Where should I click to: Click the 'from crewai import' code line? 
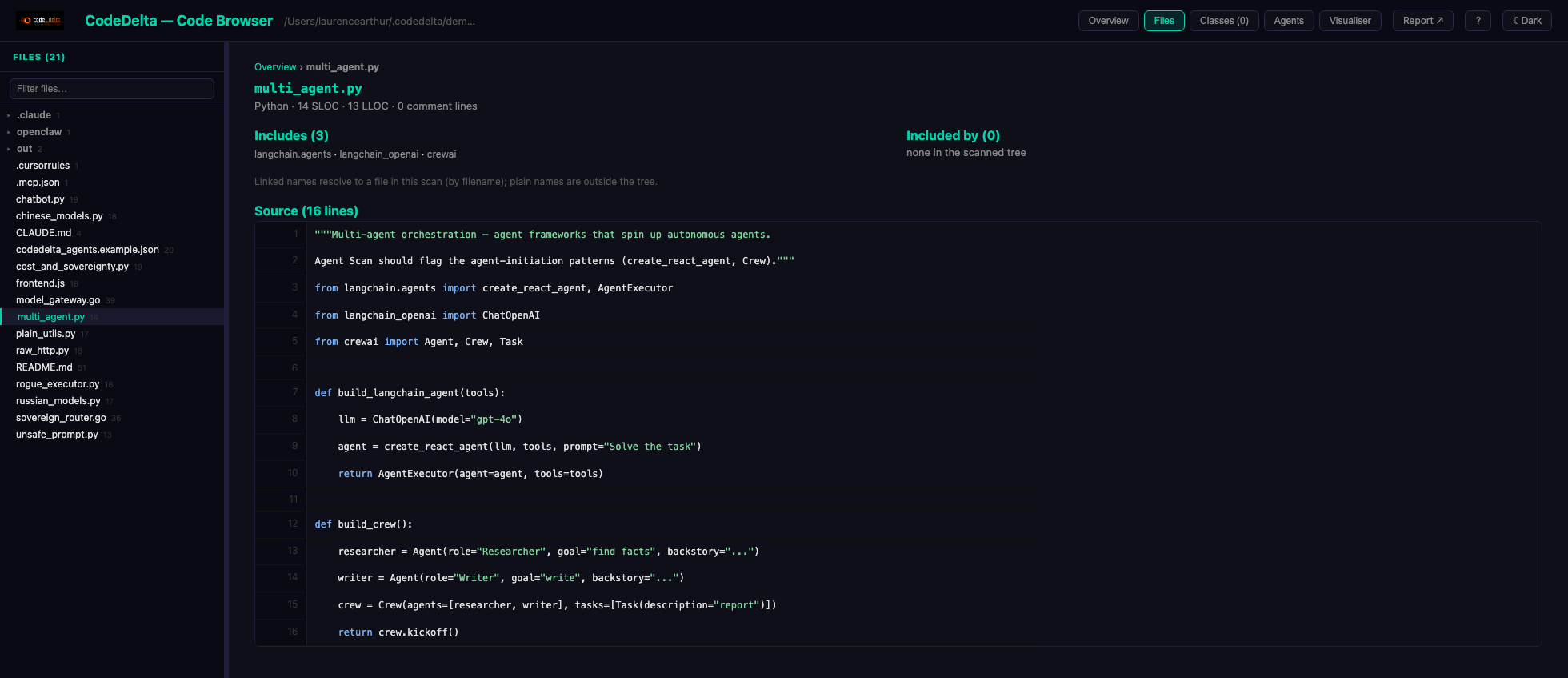click(418, 342)
